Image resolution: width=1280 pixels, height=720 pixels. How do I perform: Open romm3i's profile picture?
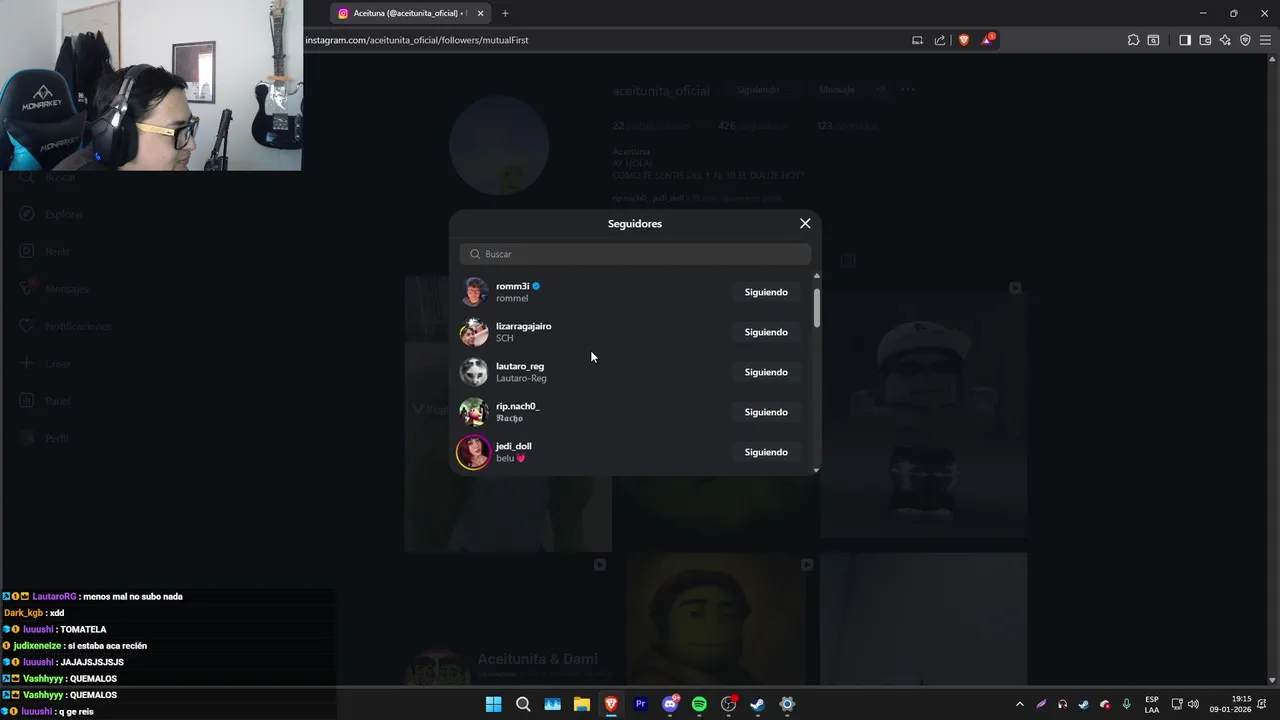tap(474, 292)
